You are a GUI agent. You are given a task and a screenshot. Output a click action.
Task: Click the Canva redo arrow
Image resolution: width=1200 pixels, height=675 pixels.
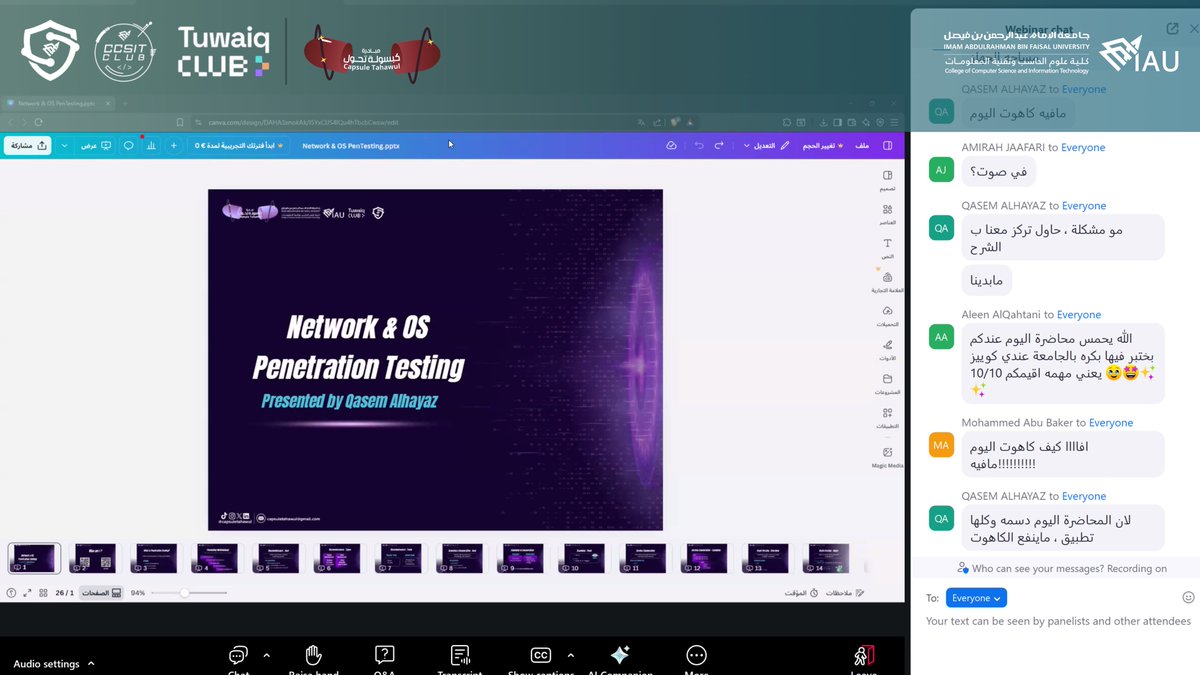pyautogui.click(x=719, y=146)
